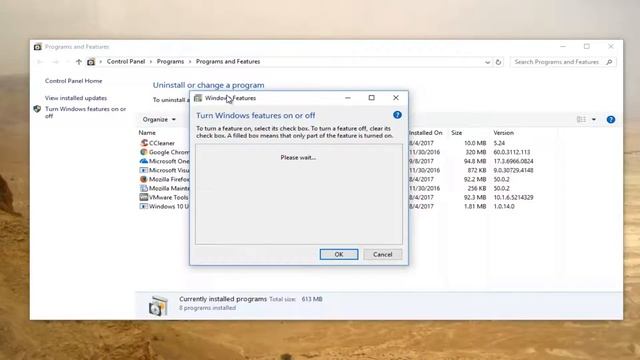Viewport: 640px width, 360px height.
Task: Click the help icon in Programs and Features toolbar
Action: click(611, 120)
